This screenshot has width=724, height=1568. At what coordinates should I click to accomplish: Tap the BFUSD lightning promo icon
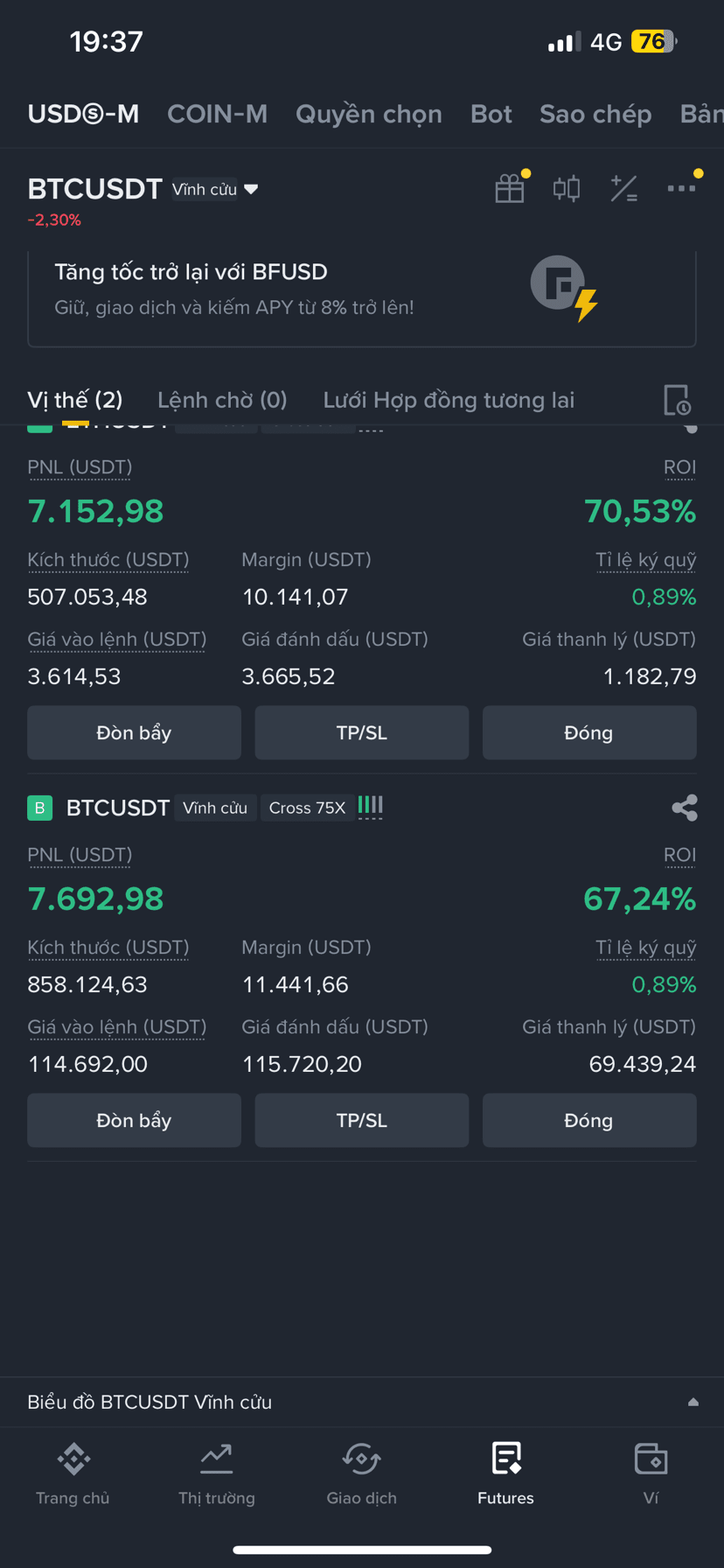pyautogui.click(x=565, y=288)
